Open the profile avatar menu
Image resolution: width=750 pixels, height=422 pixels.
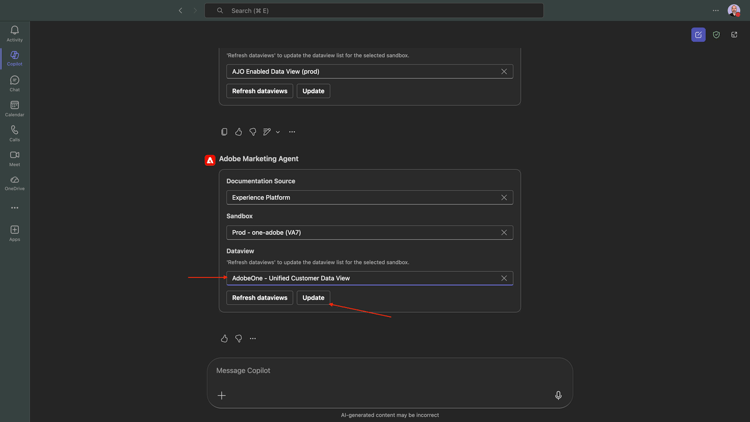pyautogui.click(x=734, y=11)
